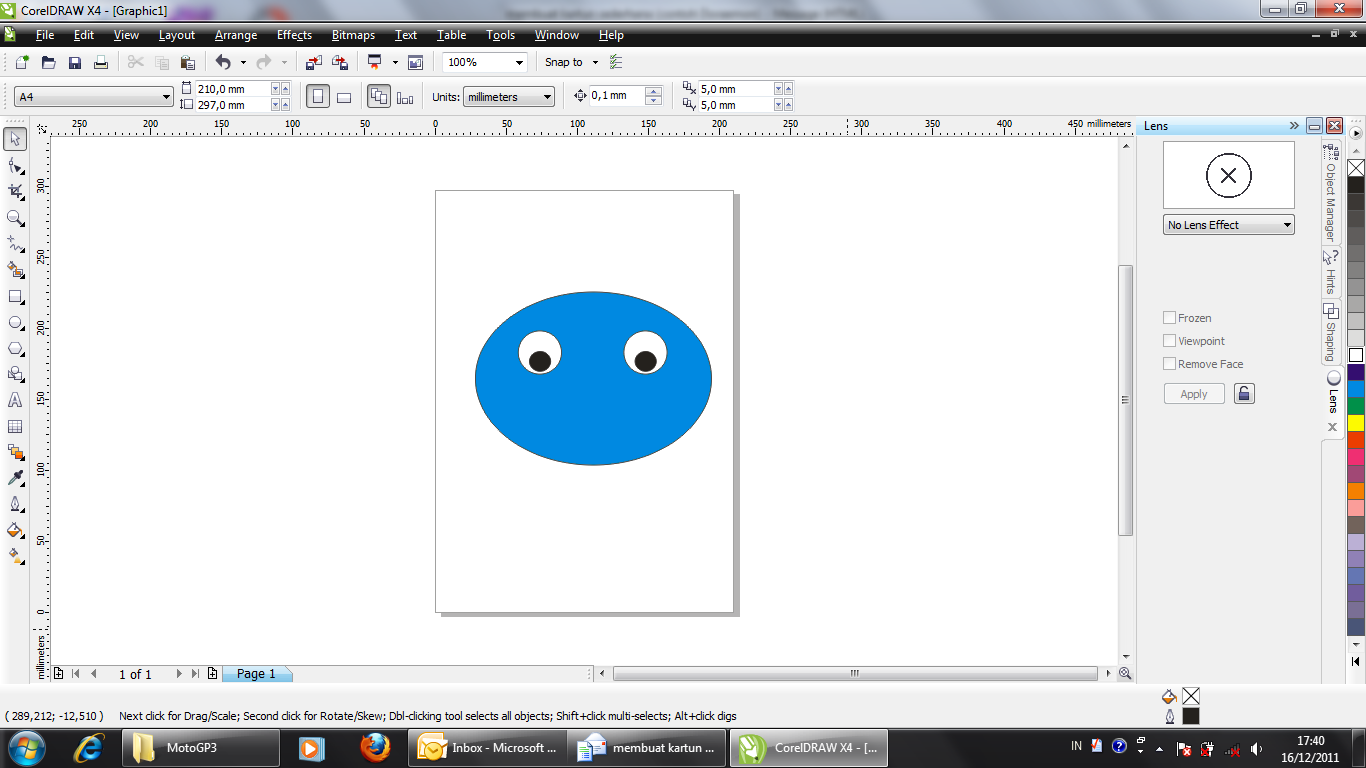Click the Print icon

pyautogui.click(x=100, y=62)
